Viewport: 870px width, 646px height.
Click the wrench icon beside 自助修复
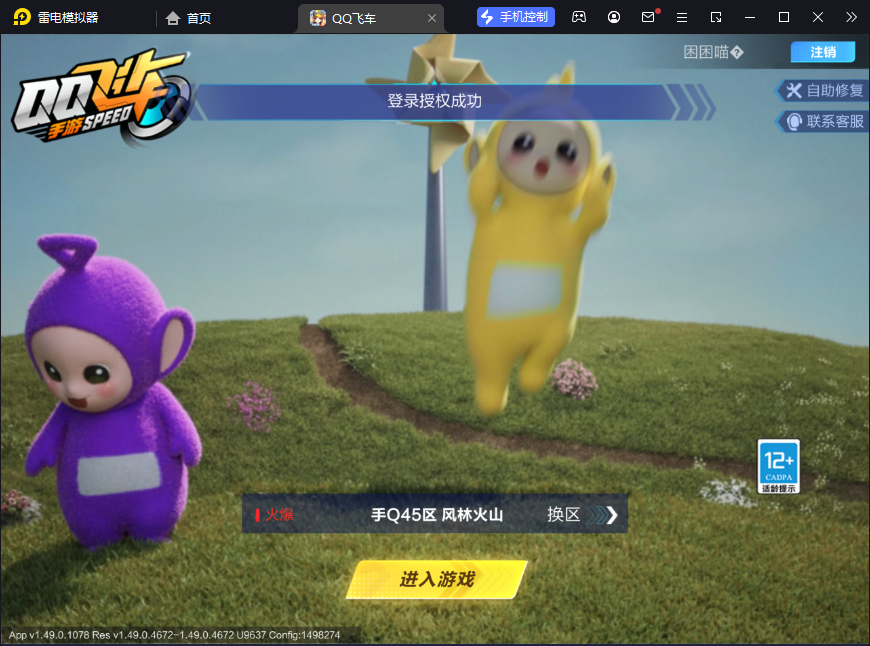pyautogui.click(x=794, y=90)
